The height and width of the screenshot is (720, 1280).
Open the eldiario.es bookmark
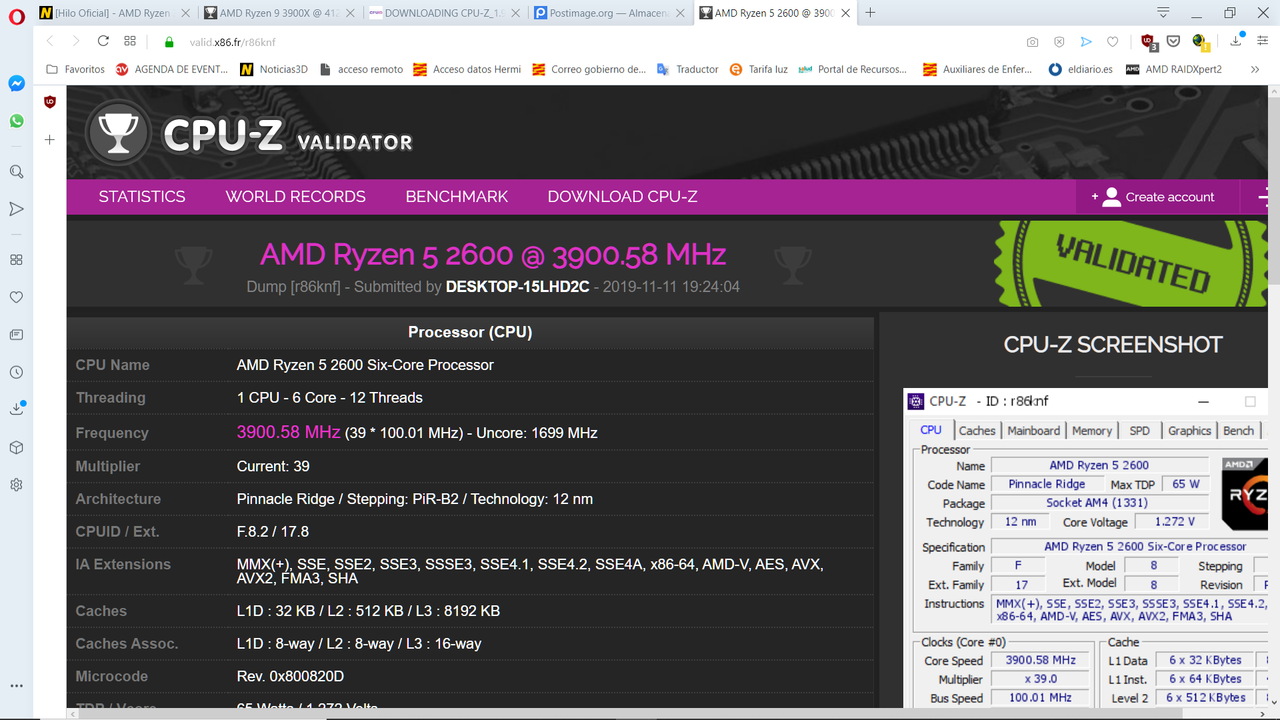coord(1082,69)
